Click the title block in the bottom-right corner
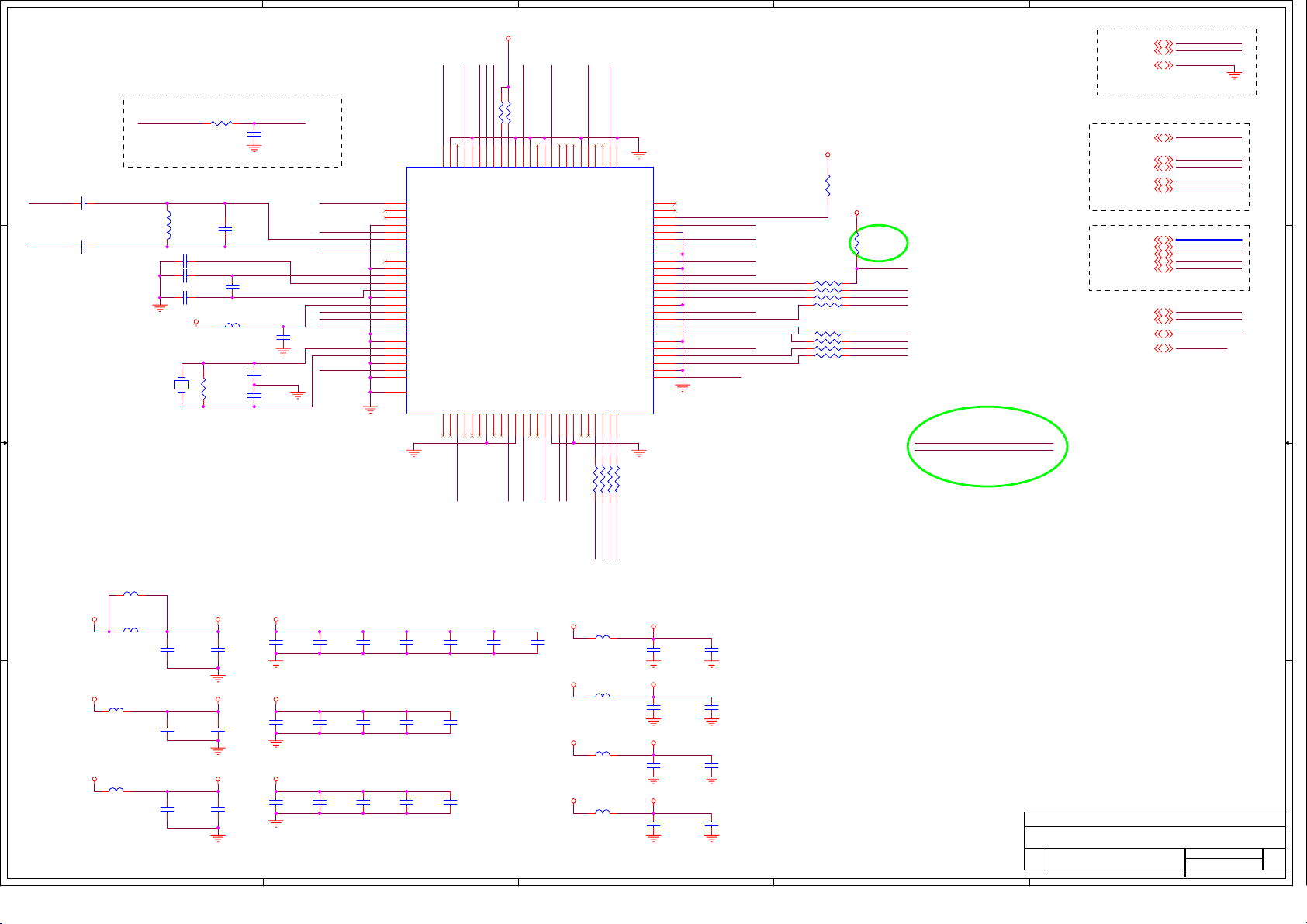Image resolution: width=1307 pixels, height=924 pixels. click(x=1154, y=845)
